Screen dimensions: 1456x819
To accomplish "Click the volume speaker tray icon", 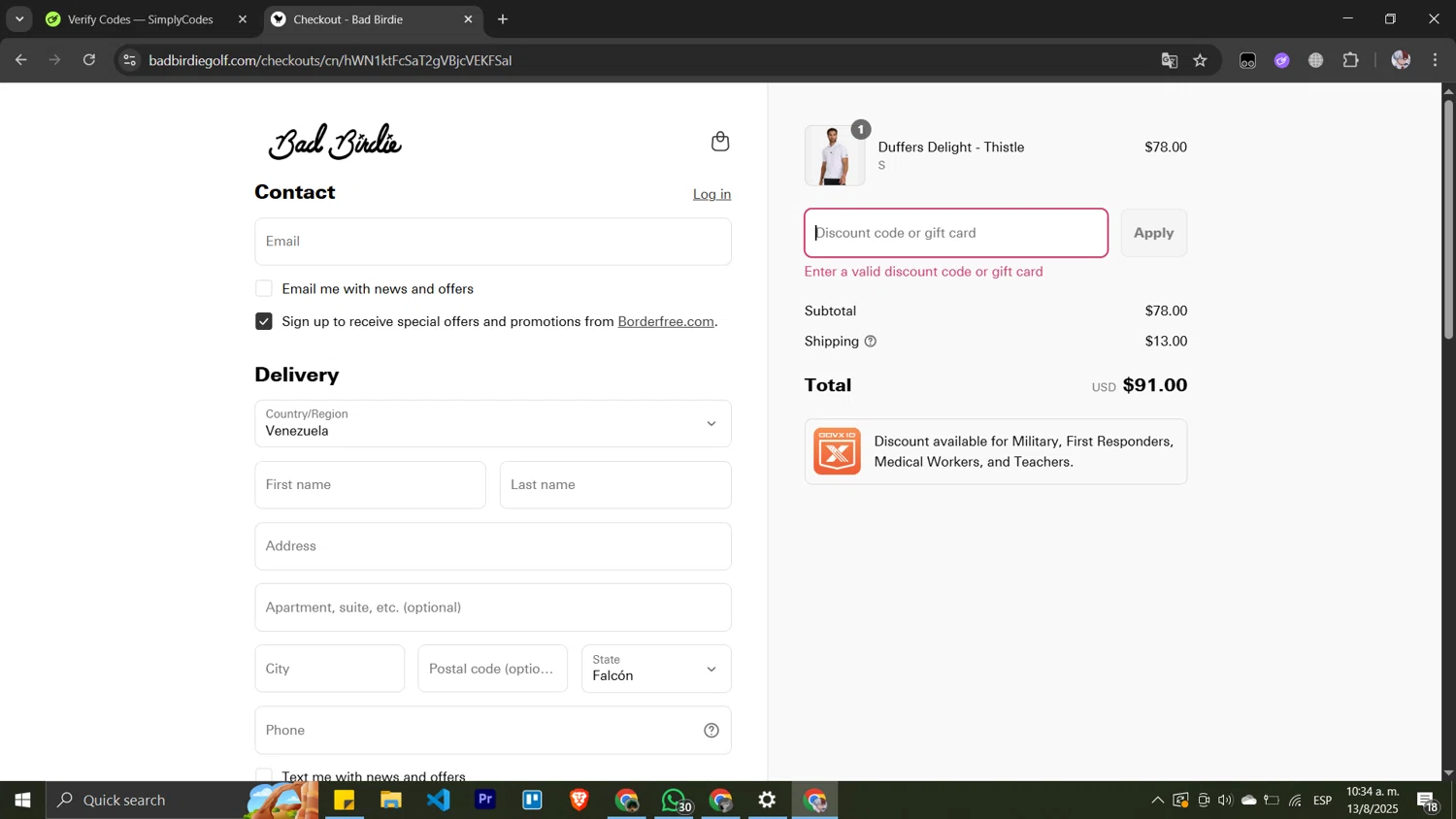I will [1225, 801].
